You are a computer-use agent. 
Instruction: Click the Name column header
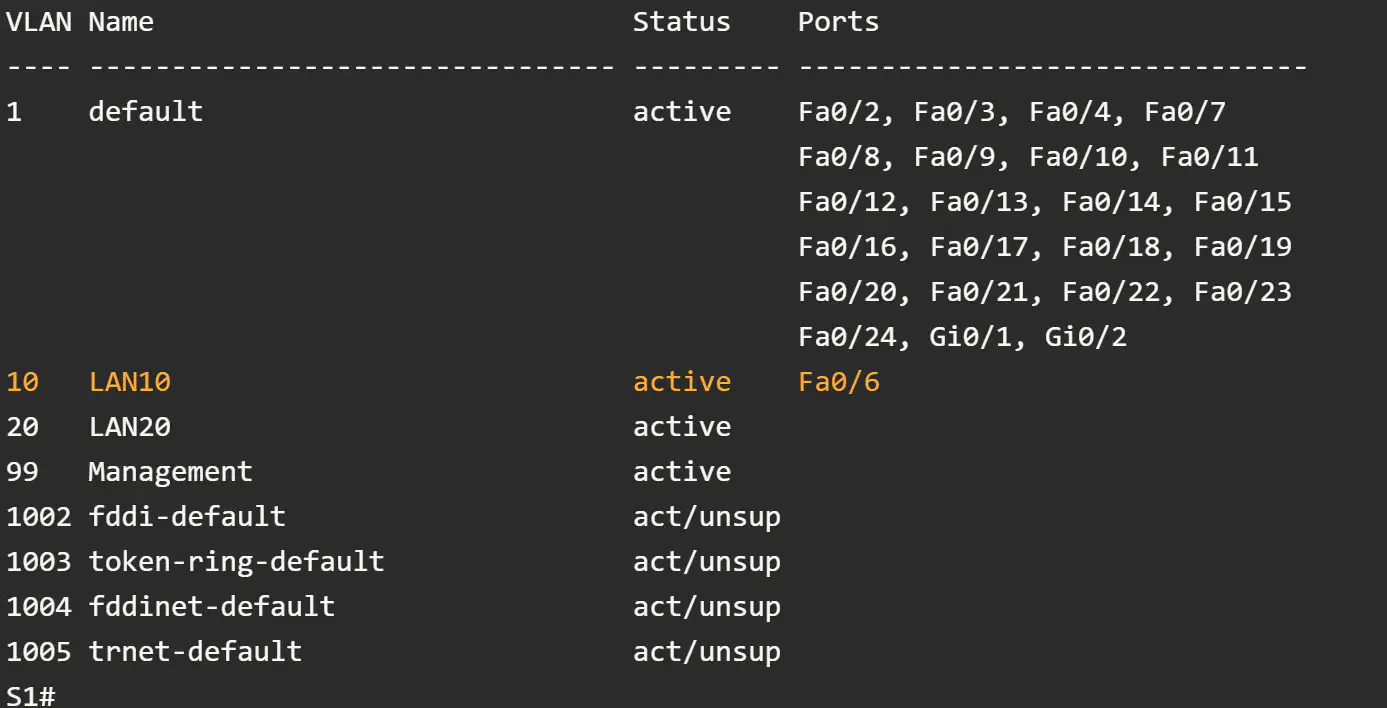point(121,22)
